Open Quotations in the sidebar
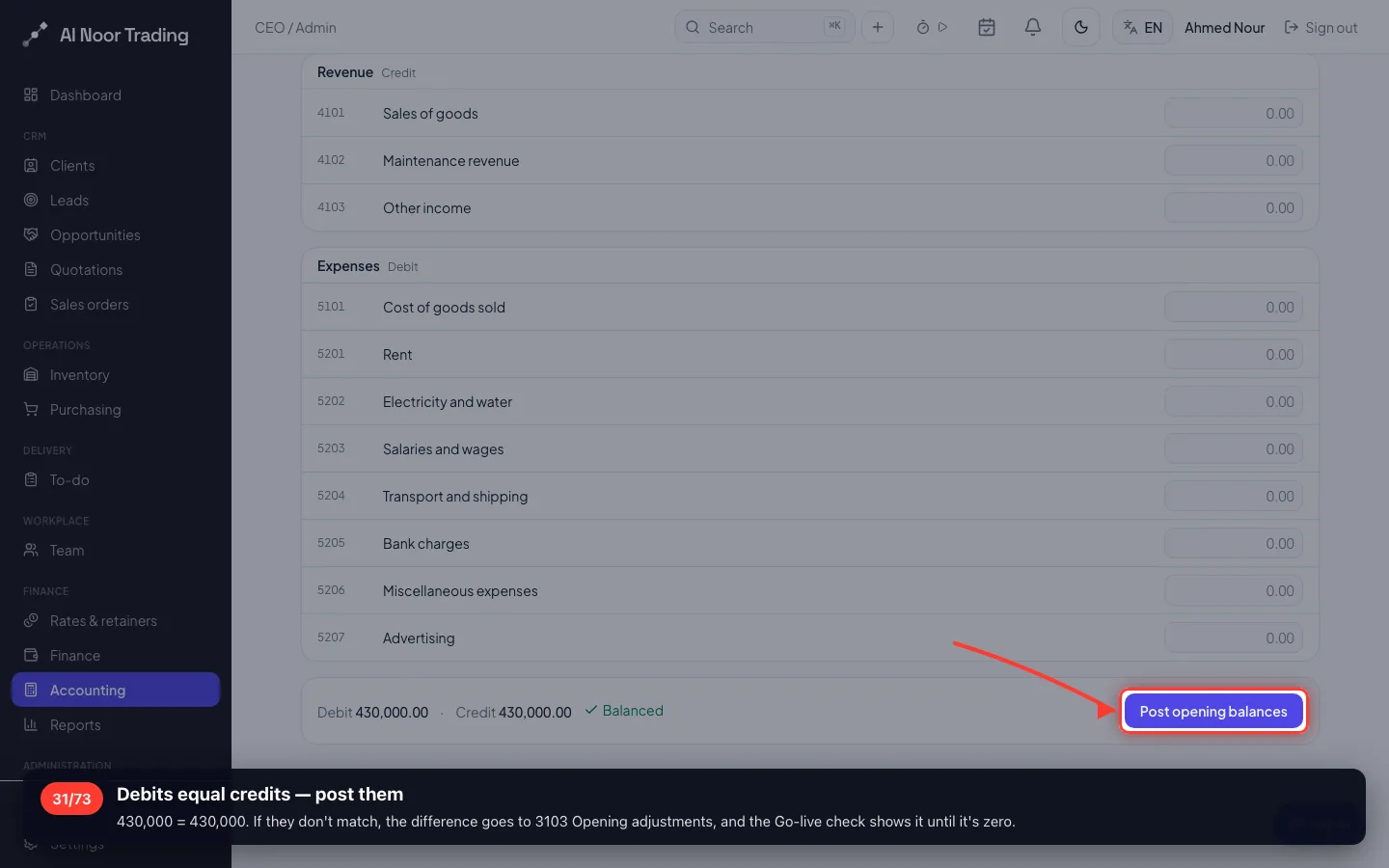The width and height of the screenshot is (1389, 868). 116,269
